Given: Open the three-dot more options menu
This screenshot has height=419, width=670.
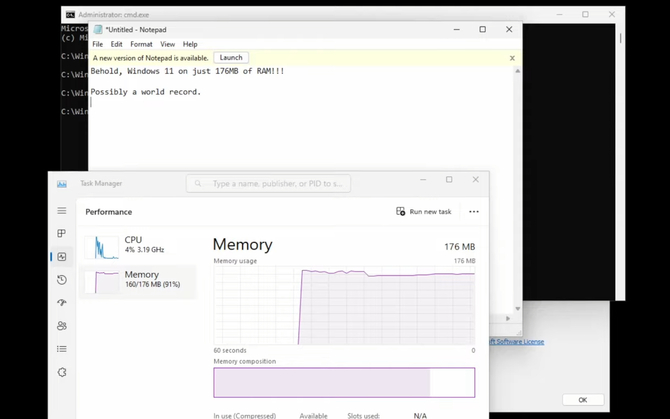Looking at the screenshot, I should click(473, 211).
